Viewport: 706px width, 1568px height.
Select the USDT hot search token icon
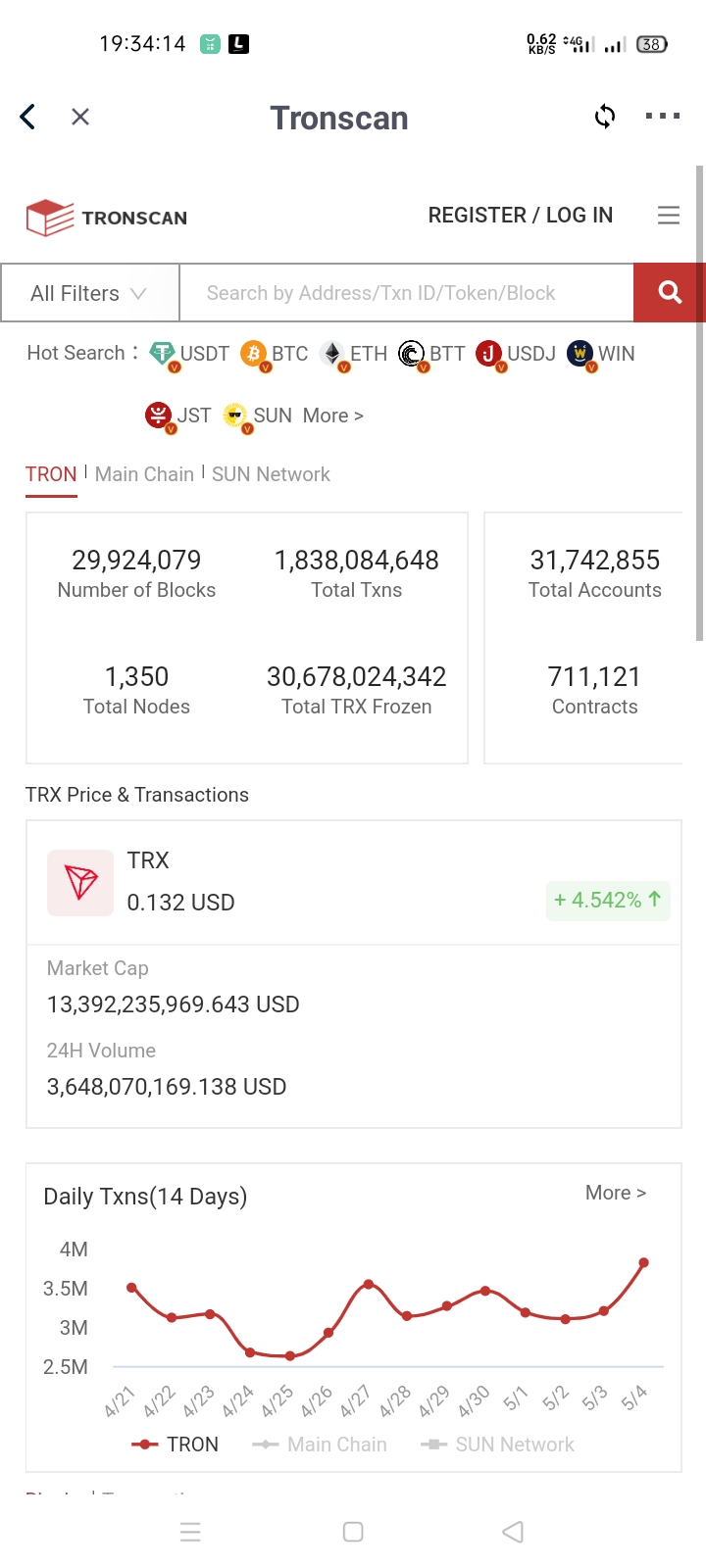(163, 354)
